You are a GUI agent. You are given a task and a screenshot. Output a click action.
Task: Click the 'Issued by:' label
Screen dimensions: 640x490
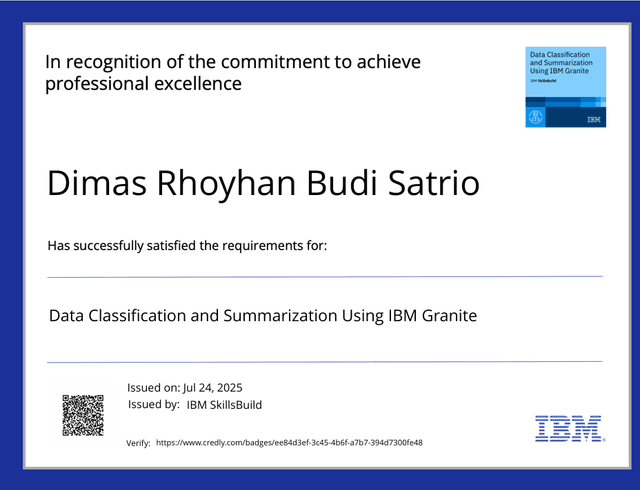pos(154,405)
